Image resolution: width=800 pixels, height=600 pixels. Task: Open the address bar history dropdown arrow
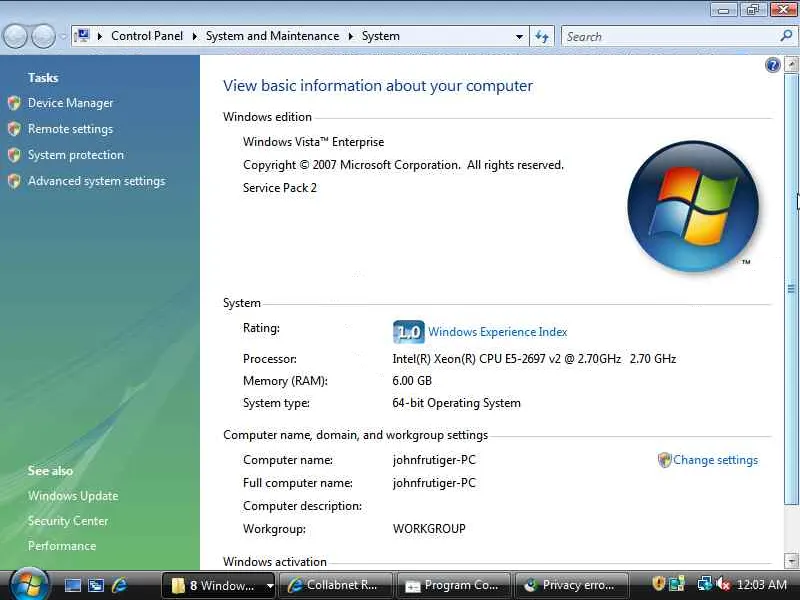(x=519, y=37)
